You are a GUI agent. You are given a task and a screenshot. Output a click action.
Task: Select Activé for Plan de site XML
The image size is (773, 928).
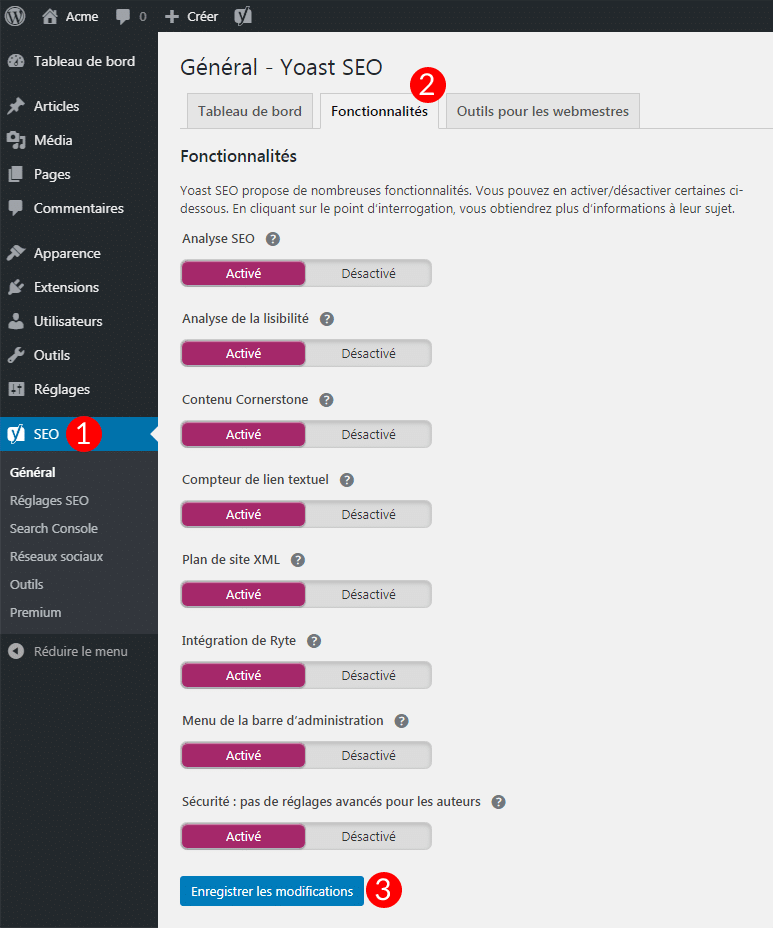tap(243, 594)
